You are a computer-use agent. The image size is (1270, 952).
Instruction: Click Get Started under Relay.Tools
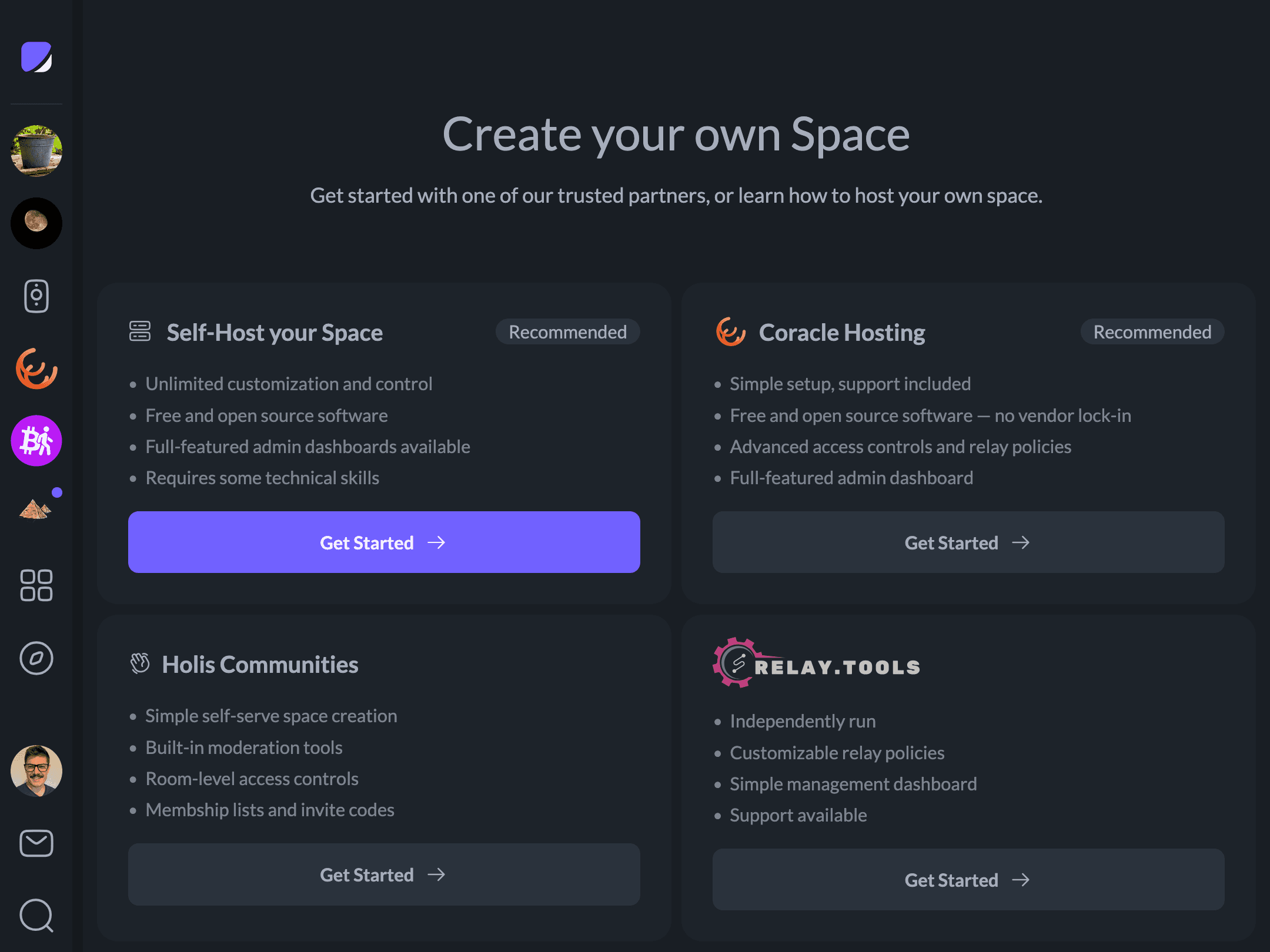point(968,880)
